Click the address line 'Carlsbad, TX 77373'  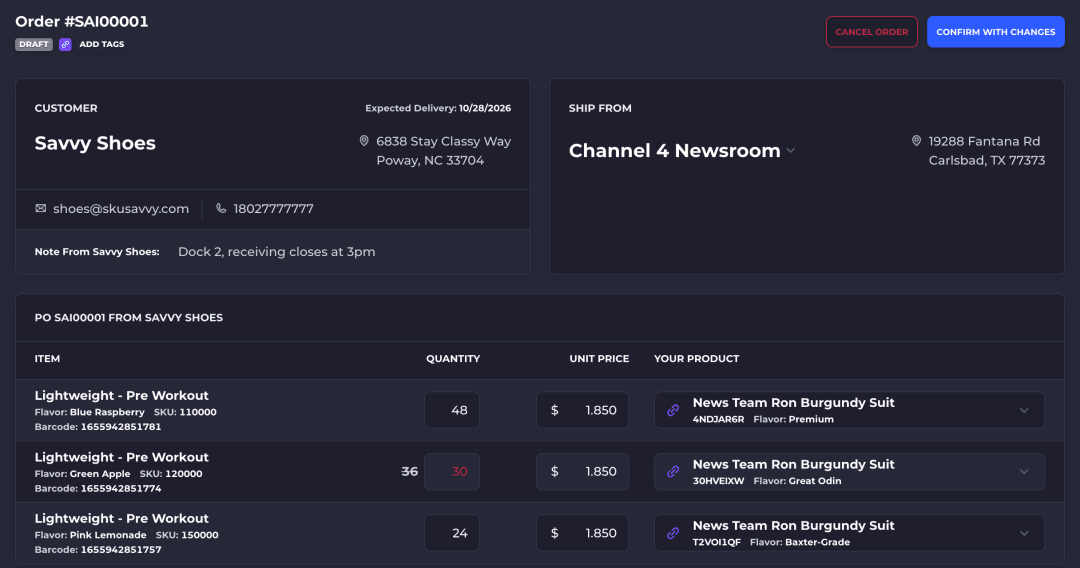pyautogui.click(x=986, y=160)
